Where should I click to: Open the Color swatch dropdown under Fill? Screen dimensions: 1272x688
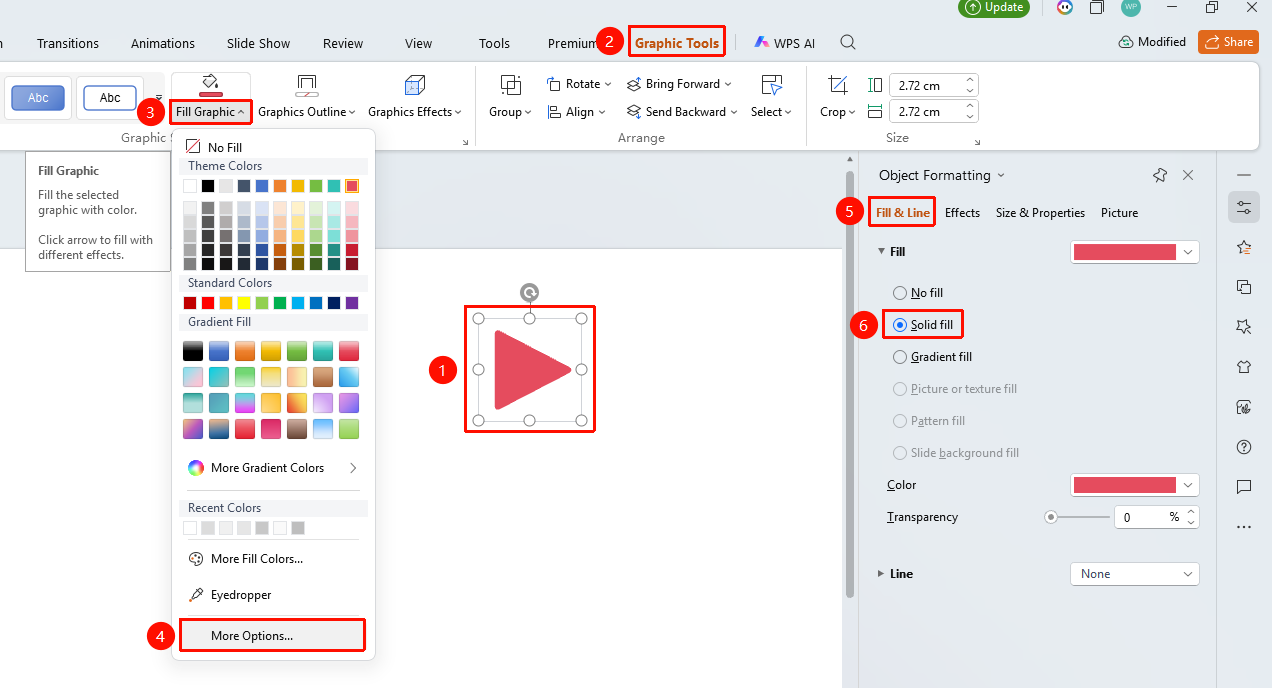pos(1134,485)
